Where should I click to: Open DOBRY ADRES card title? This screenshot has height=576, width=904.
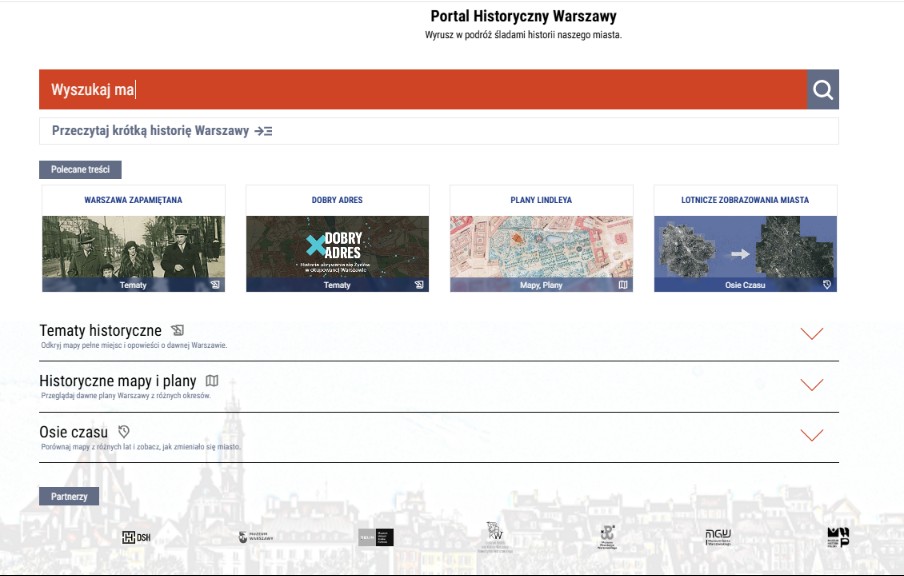[x=337, y=200]
